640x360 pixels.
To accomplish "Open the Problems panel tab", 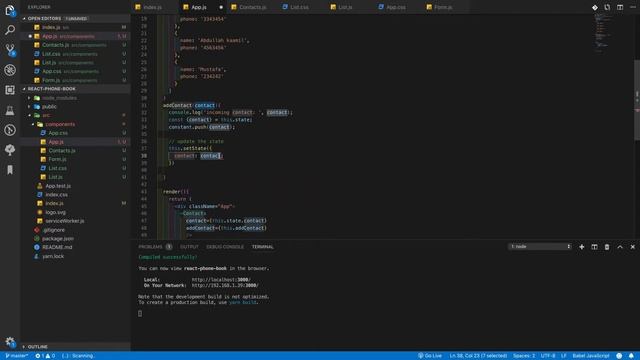I will point(155,247).
